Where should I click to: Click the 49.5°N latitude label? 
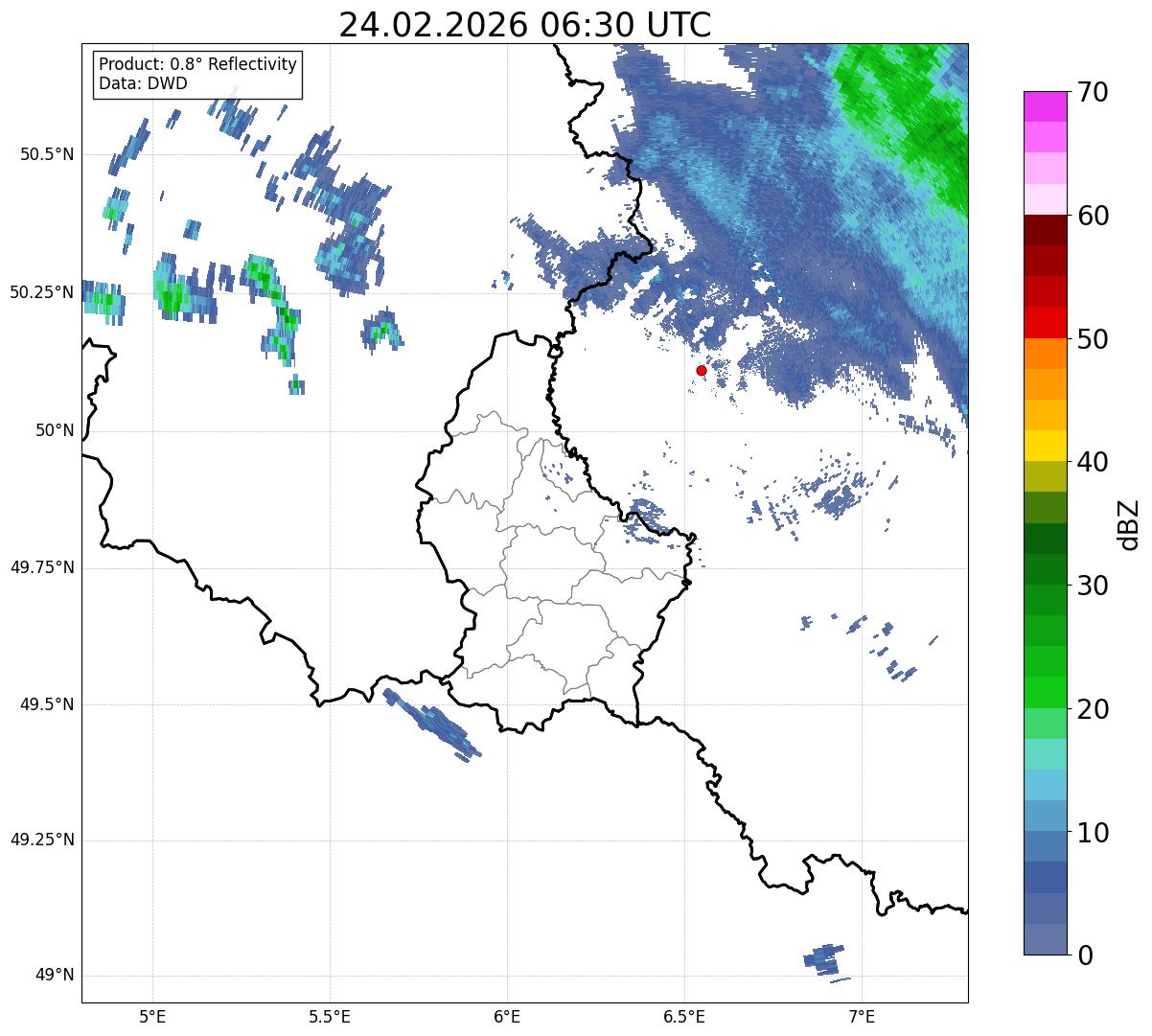point(46,704)
